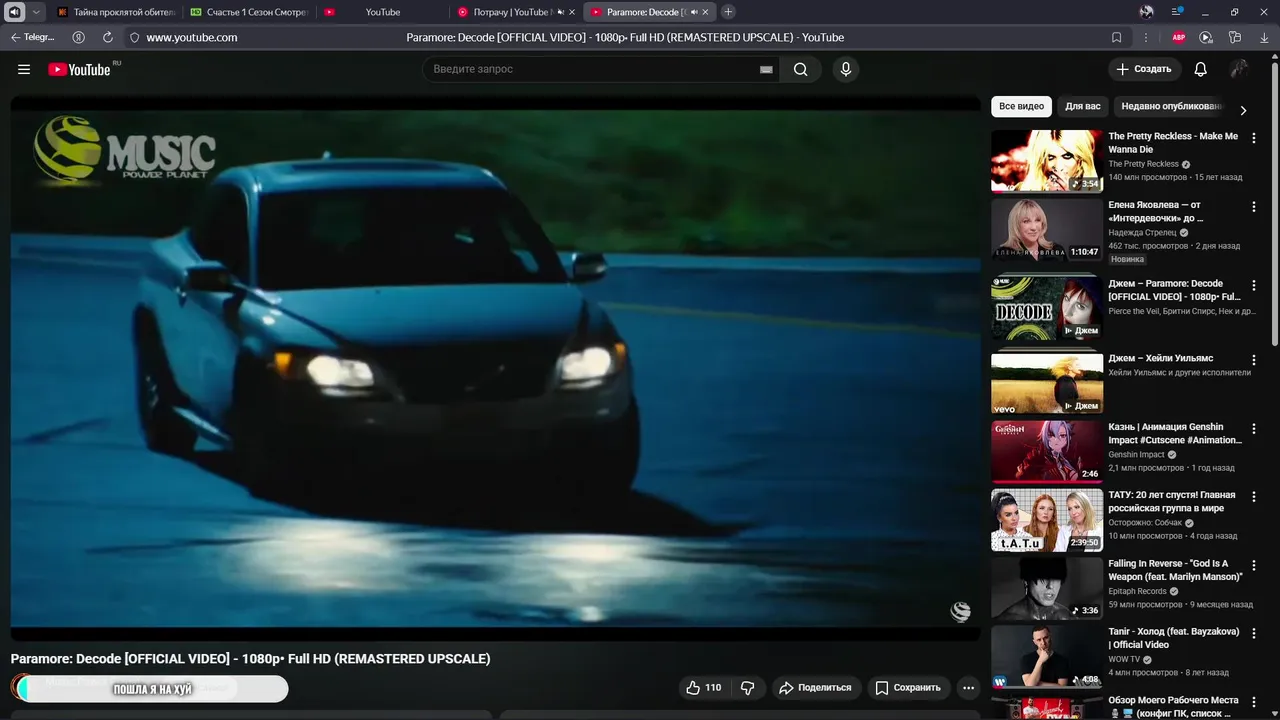
Task: Open address bar three-dot page options
Action: pyautogui.click(x=1146, y=37)
